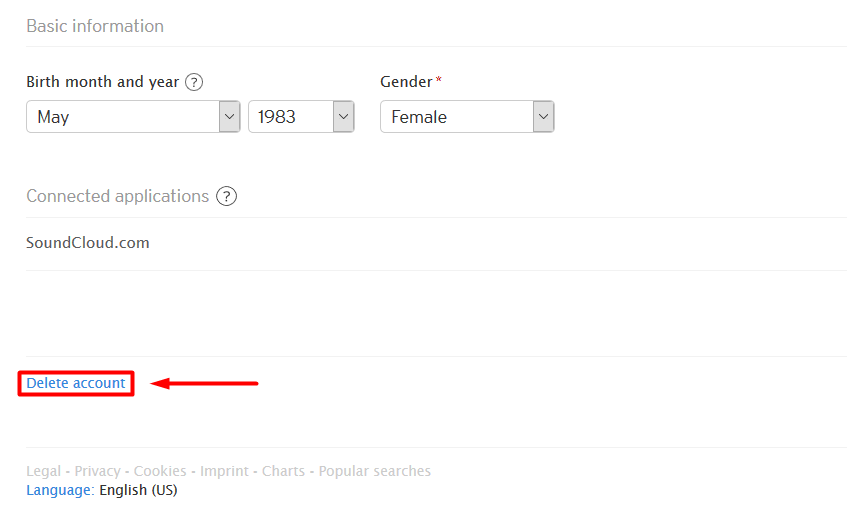Click the English (US) language text

coord(138,490)
